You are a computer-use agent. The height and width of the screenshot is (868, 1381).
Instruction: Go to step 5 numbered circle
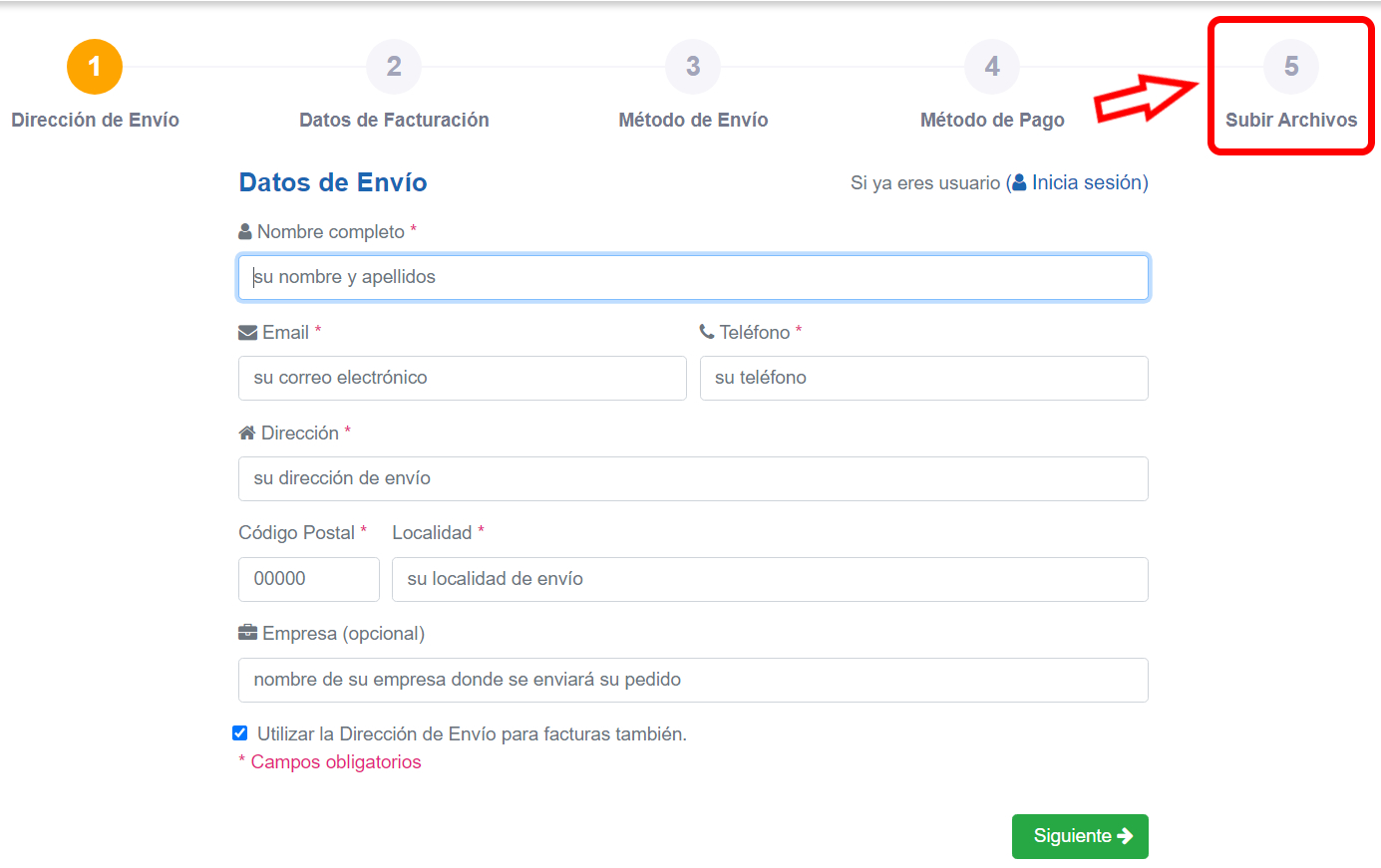click(1291, 67)
